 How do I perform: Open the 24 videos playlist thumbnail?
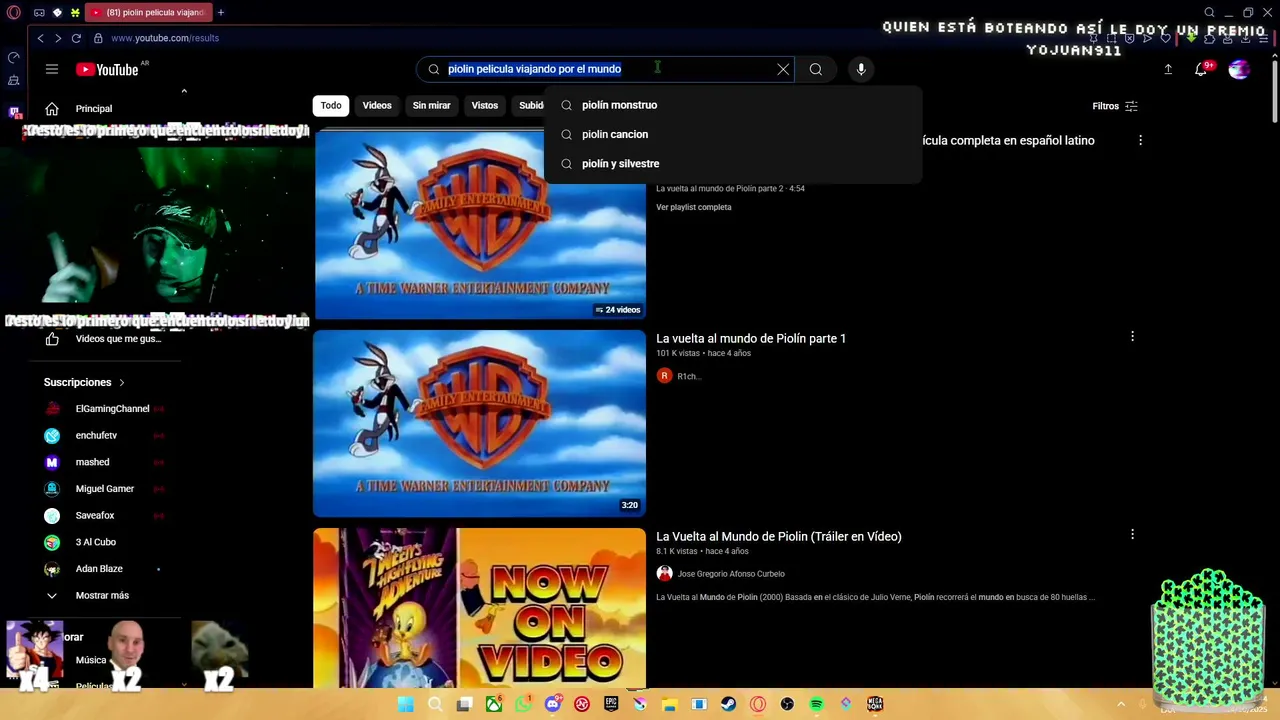point(479,225)
